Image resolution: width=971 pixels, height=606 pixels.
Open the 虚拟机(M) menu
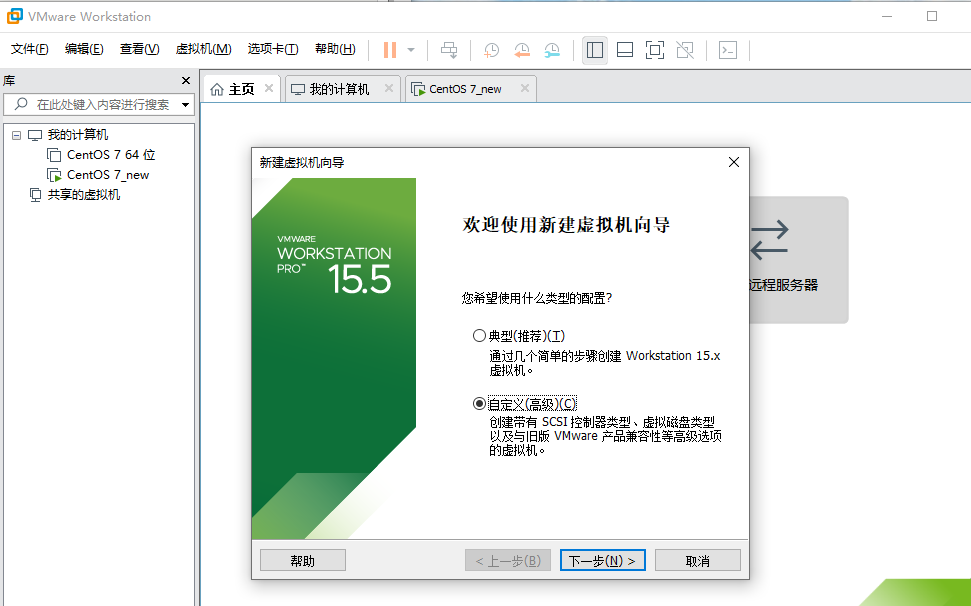point(203,49)
